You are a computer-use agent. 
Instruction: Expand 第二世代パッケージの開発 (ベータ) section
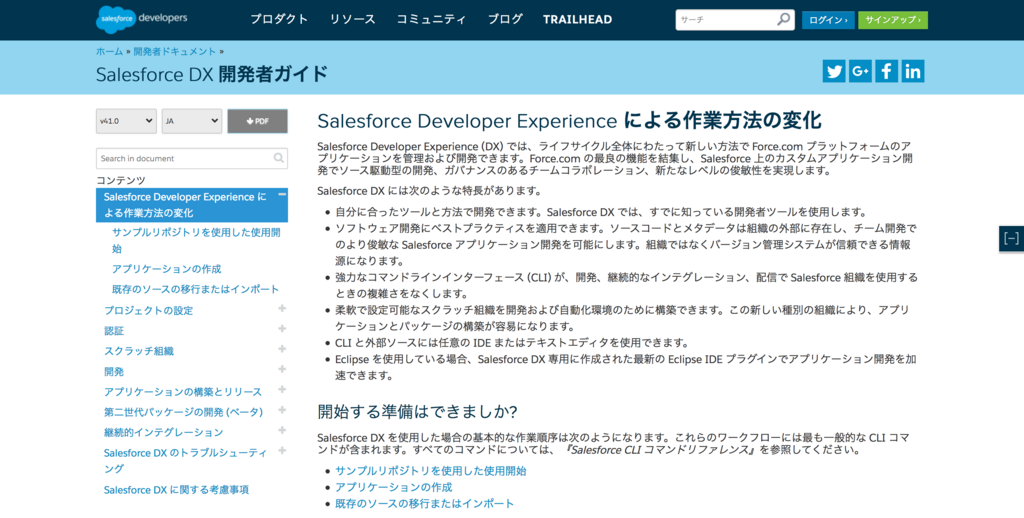(282, 410)
